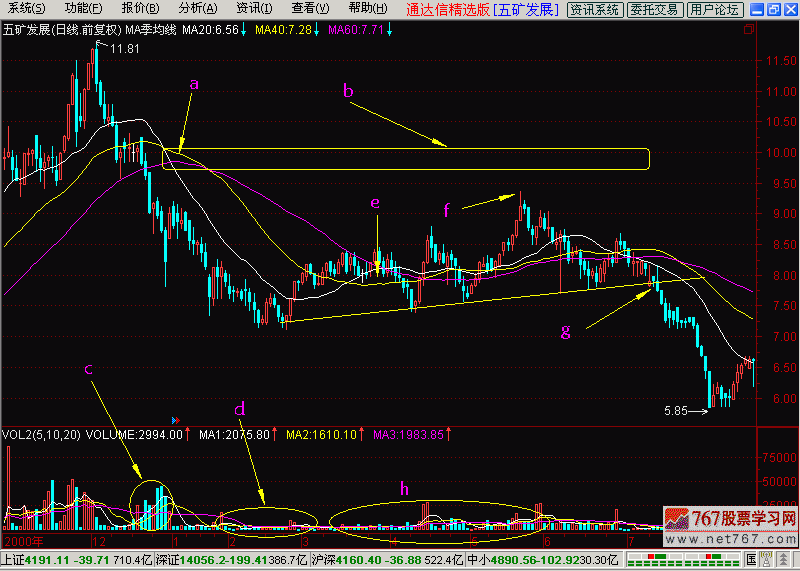This screenshot has width=800, height=571.
Task: Click the cyan arrow next to MA20:6.56
Action: point(244,31)
